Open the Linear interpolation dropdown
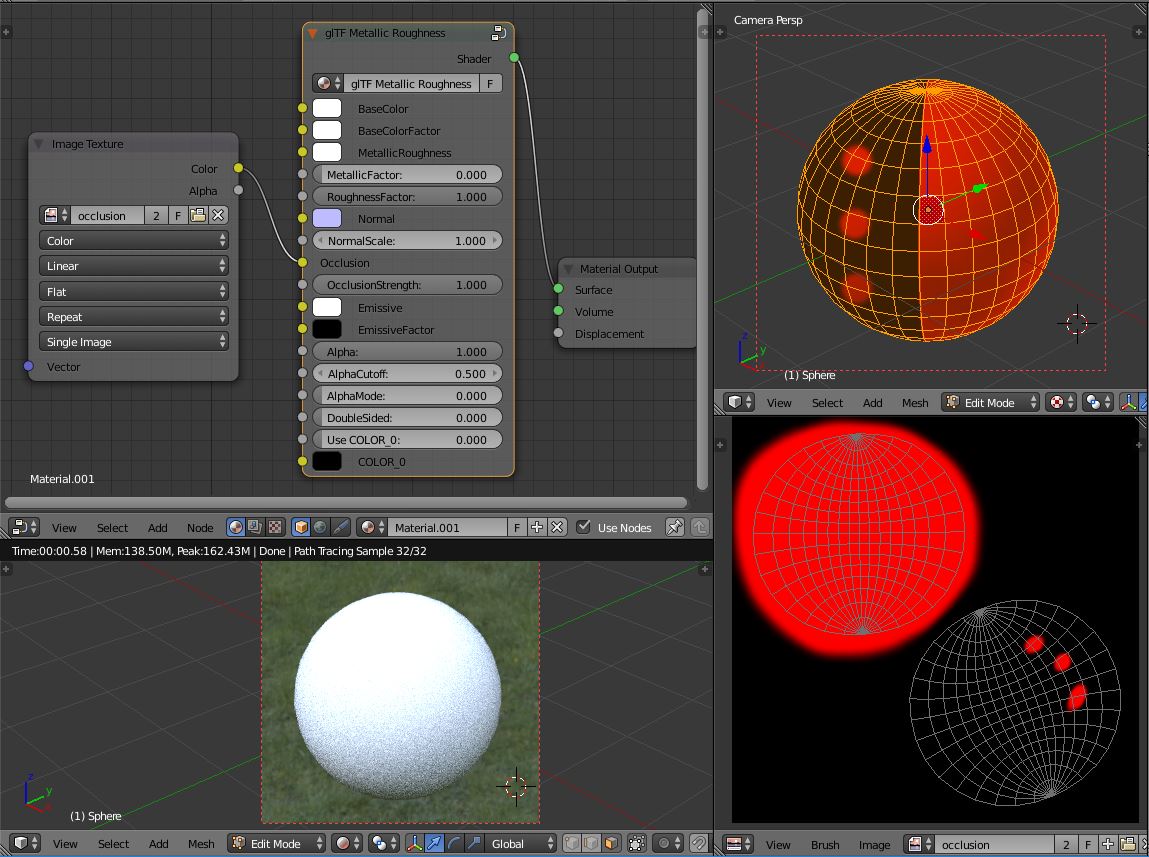This screenshot has height=857, width=1149. click(x=133, y=266)
